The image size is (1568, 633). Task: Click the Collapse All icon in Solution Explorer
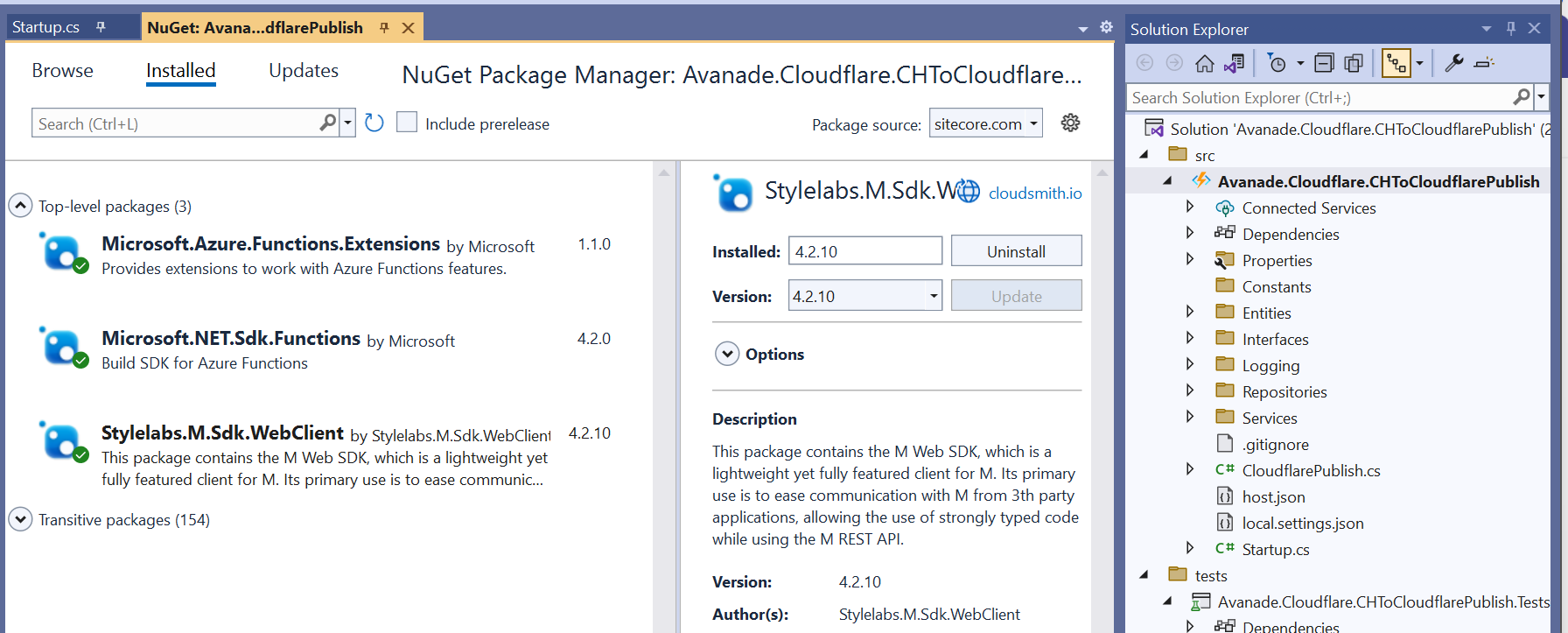pyautogui.click(x=1324, y=63)
